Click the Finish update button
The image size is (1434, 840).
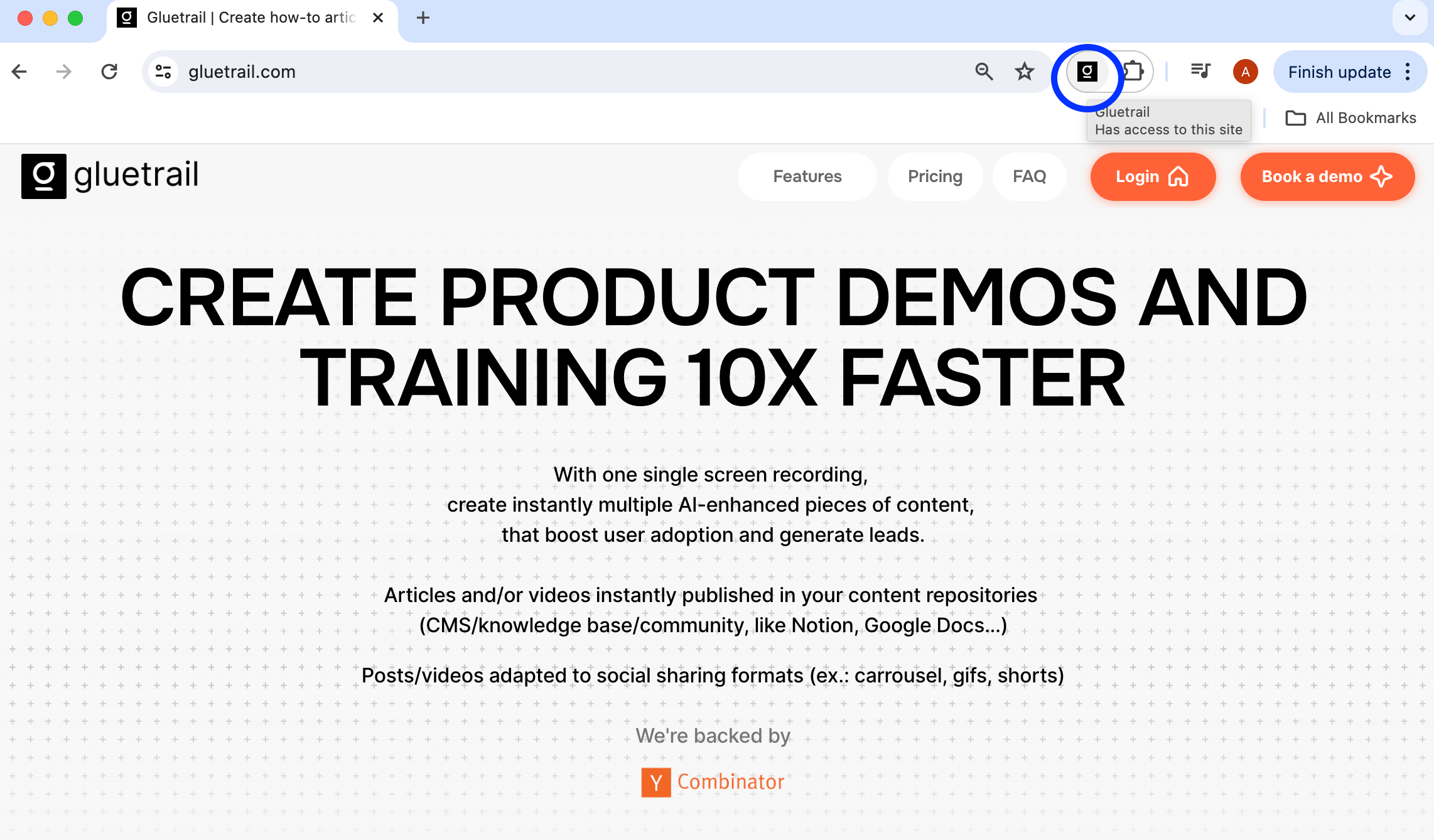tap(1339, 72)
